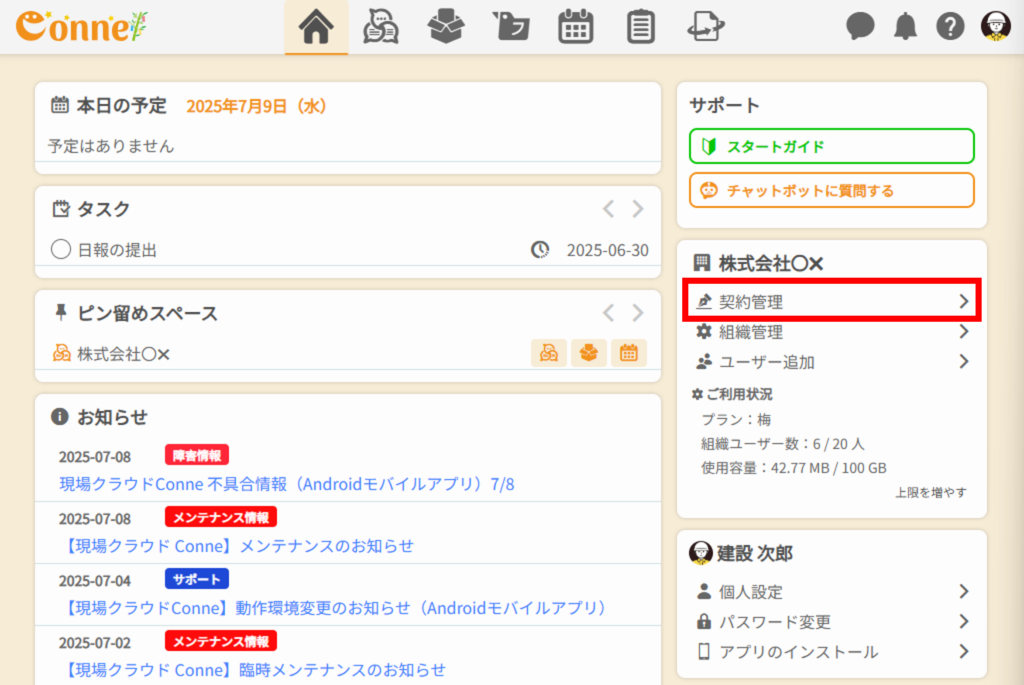Expand 契約管理 with its chevron arrow

coord(963,301)
